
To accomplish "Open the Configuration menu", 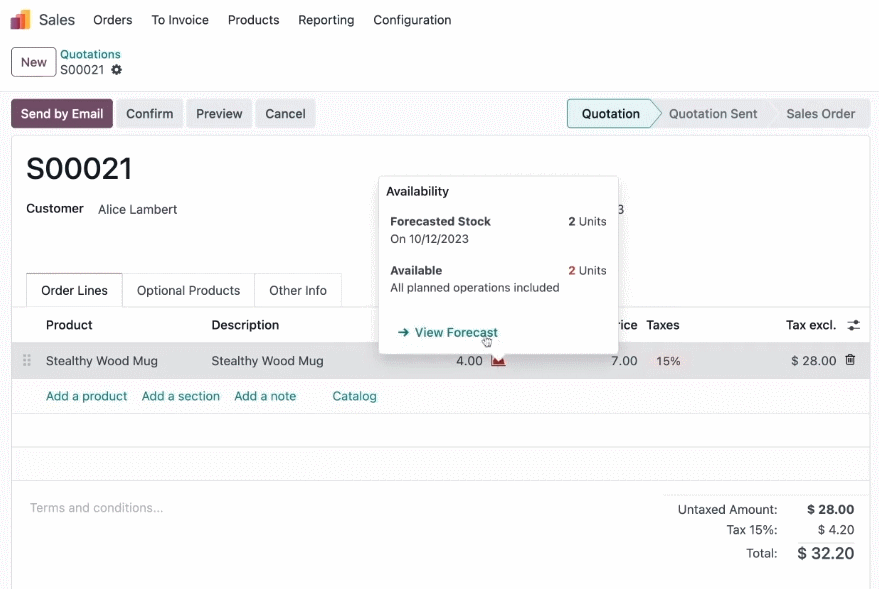I will click(412, 20).
